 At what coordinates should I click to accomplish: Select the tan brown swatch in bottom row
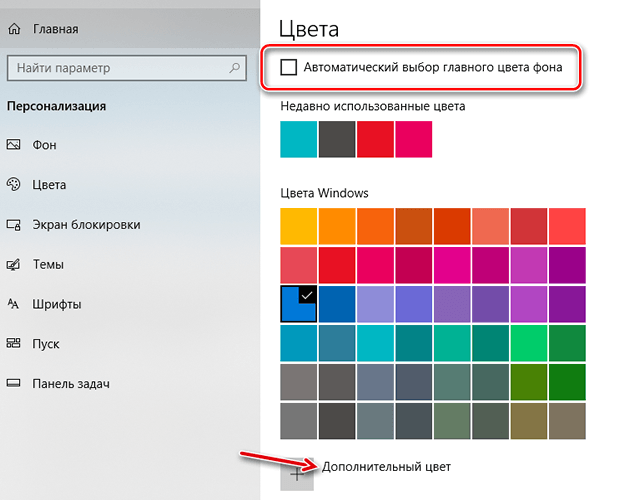tap(567, 421)
